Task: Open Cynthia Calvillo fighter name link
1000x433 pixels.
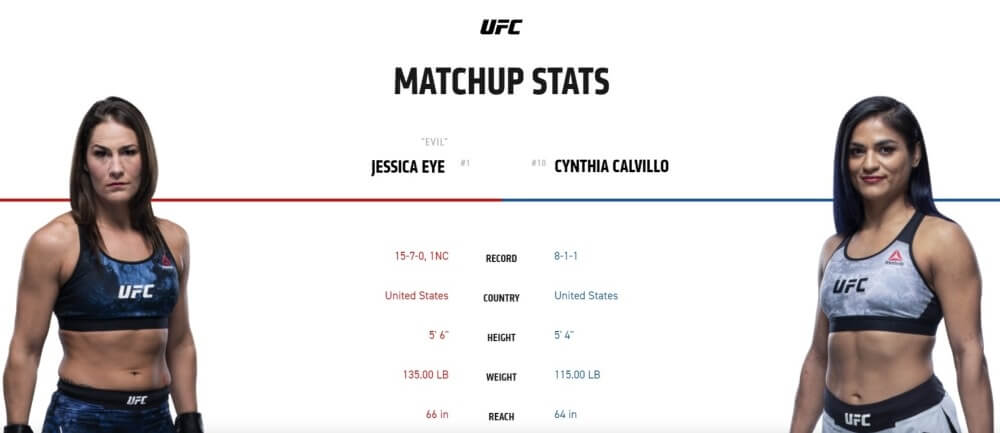Action: point(612,166)
